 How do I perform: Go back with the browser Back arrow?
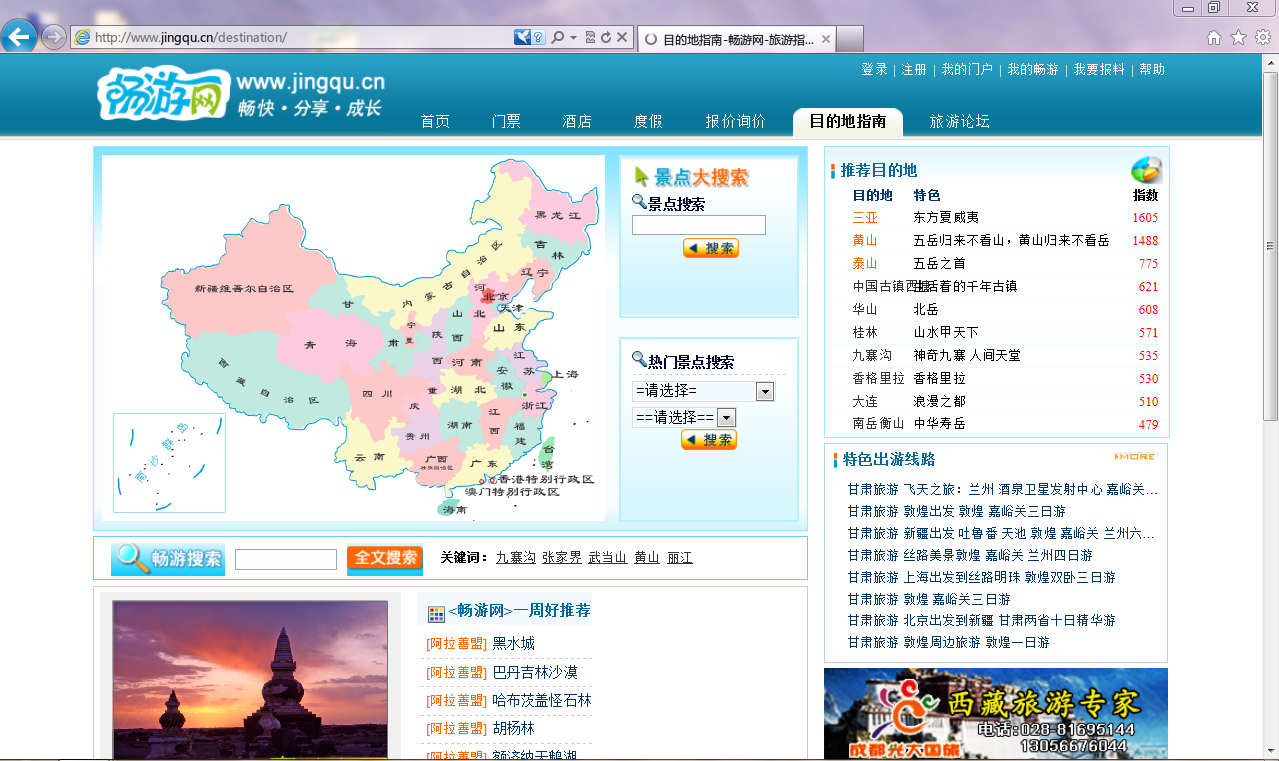tap(19, 37)
